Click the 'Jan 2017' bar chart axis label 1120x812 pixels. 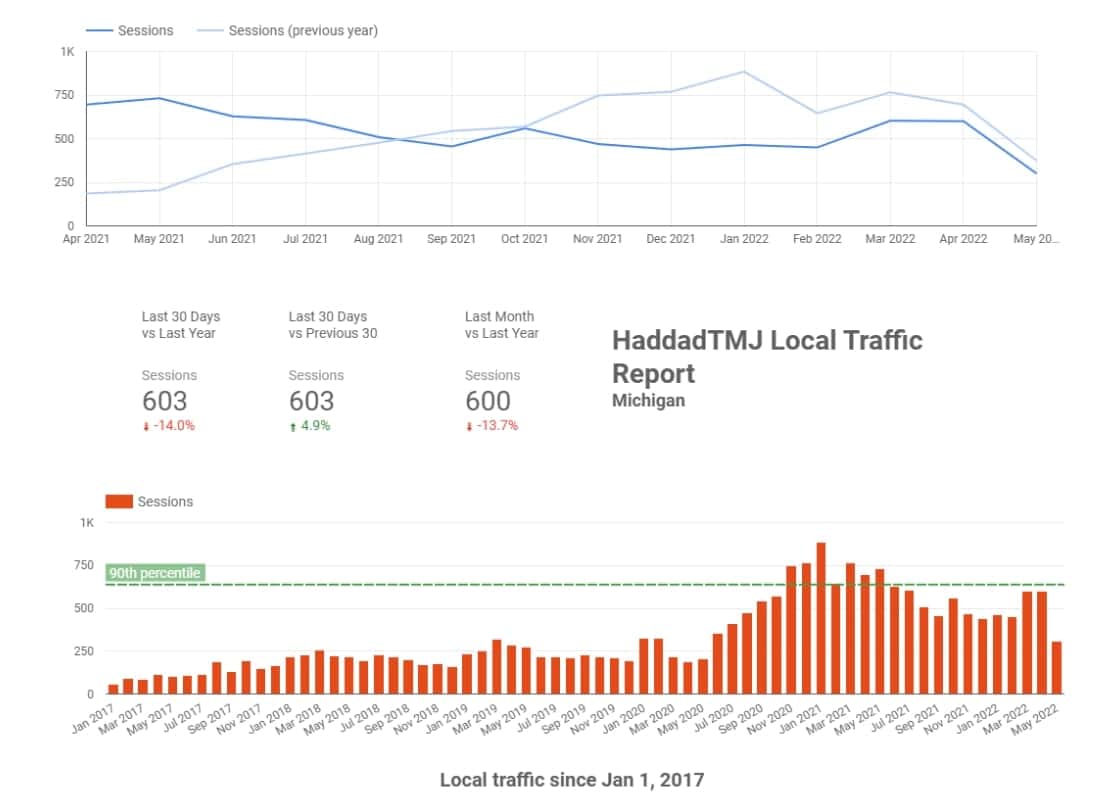click(93, 718)
